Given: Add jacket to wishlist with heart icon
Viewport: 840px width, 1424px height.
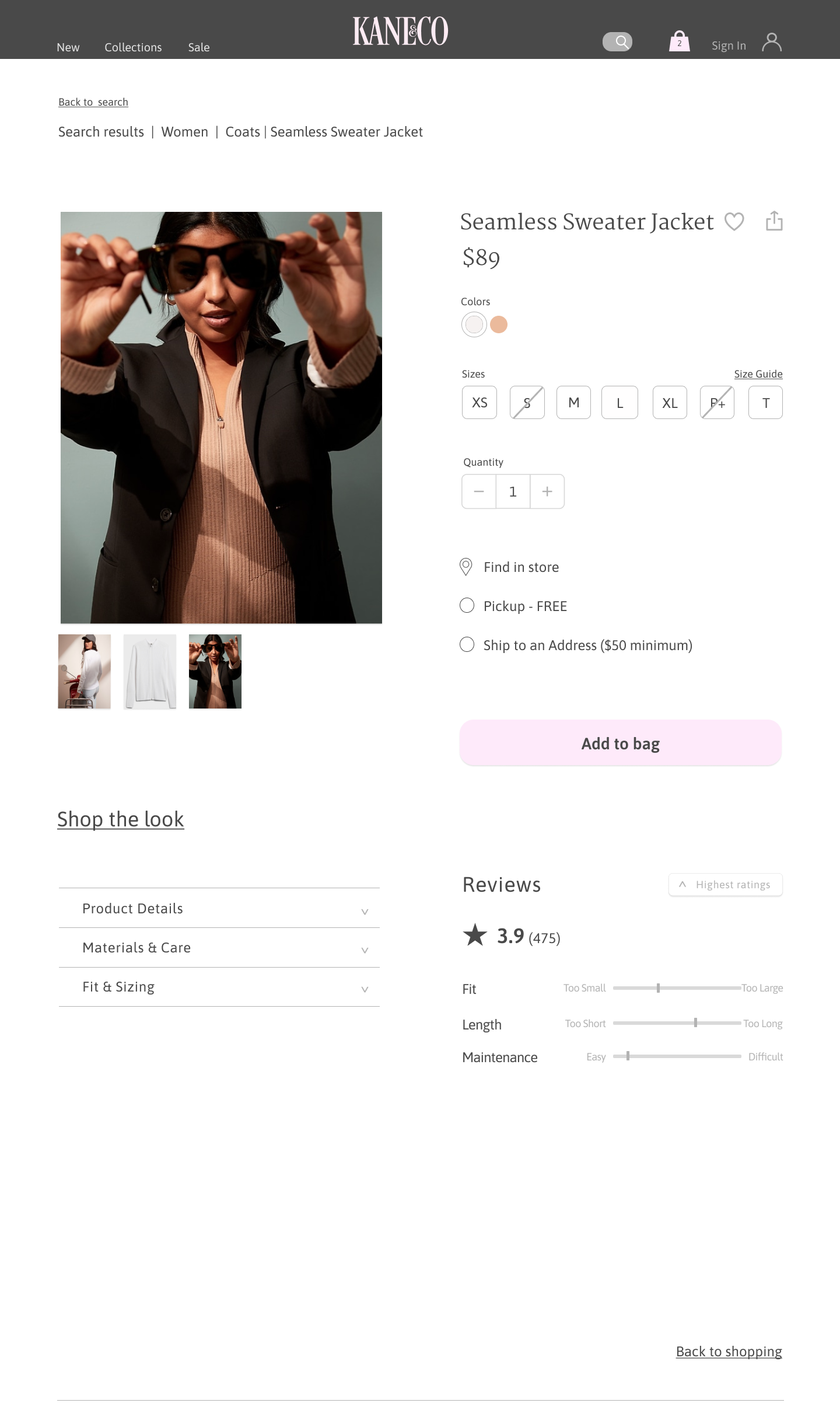Looking at the screenshot, I should 734,222.
